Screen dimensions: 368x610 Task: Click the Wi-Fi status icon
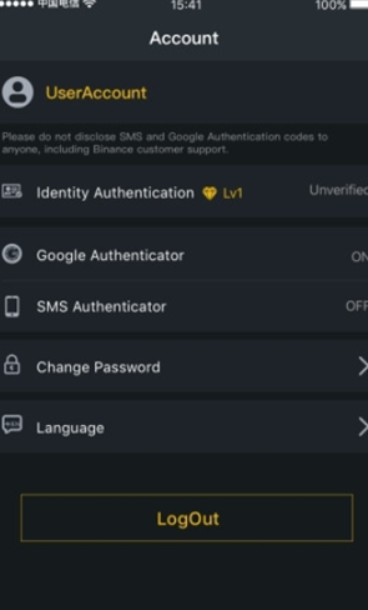pyautogui.click(x=89, y=4)
